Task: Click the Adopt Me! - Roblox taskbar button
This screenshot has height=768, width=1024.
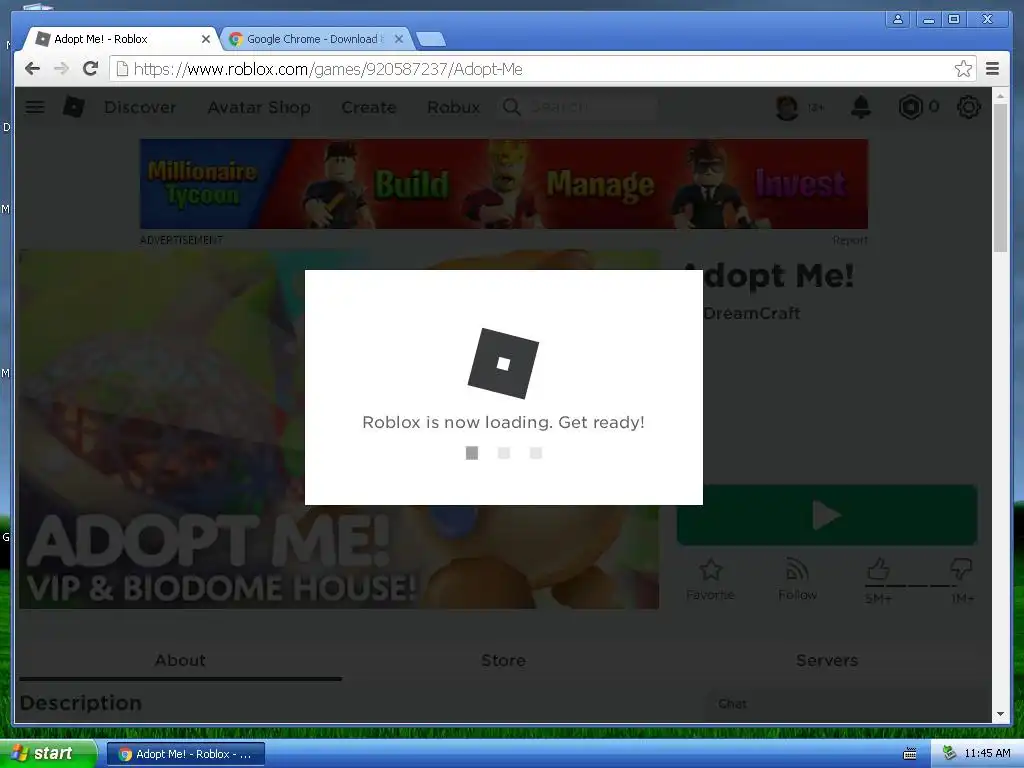Action: pyautogui.click(x=186, y=754)
